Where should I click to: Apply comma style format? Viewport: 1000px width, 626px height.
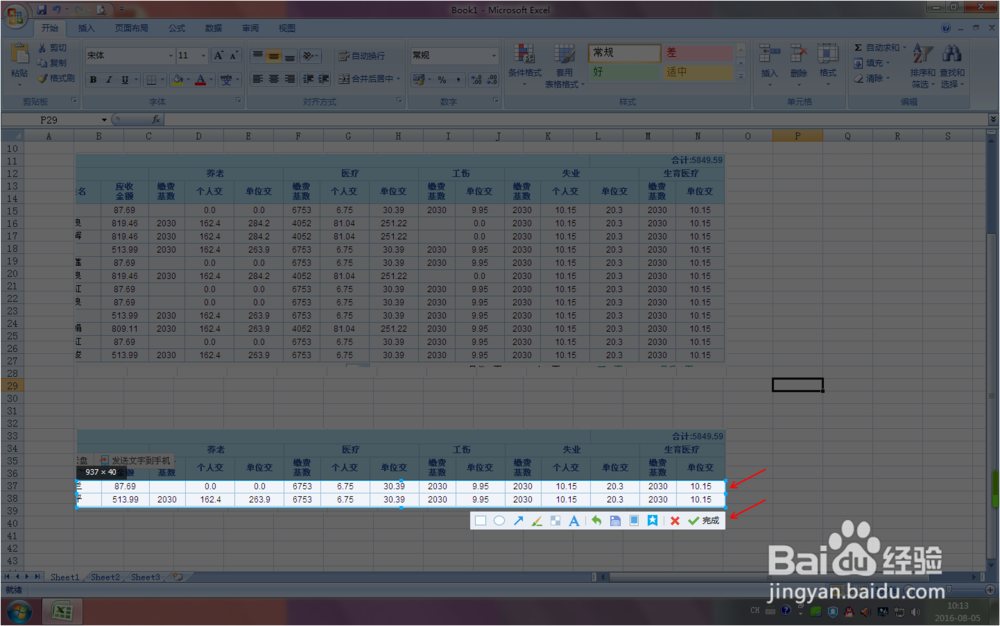[x=458, y=80]
